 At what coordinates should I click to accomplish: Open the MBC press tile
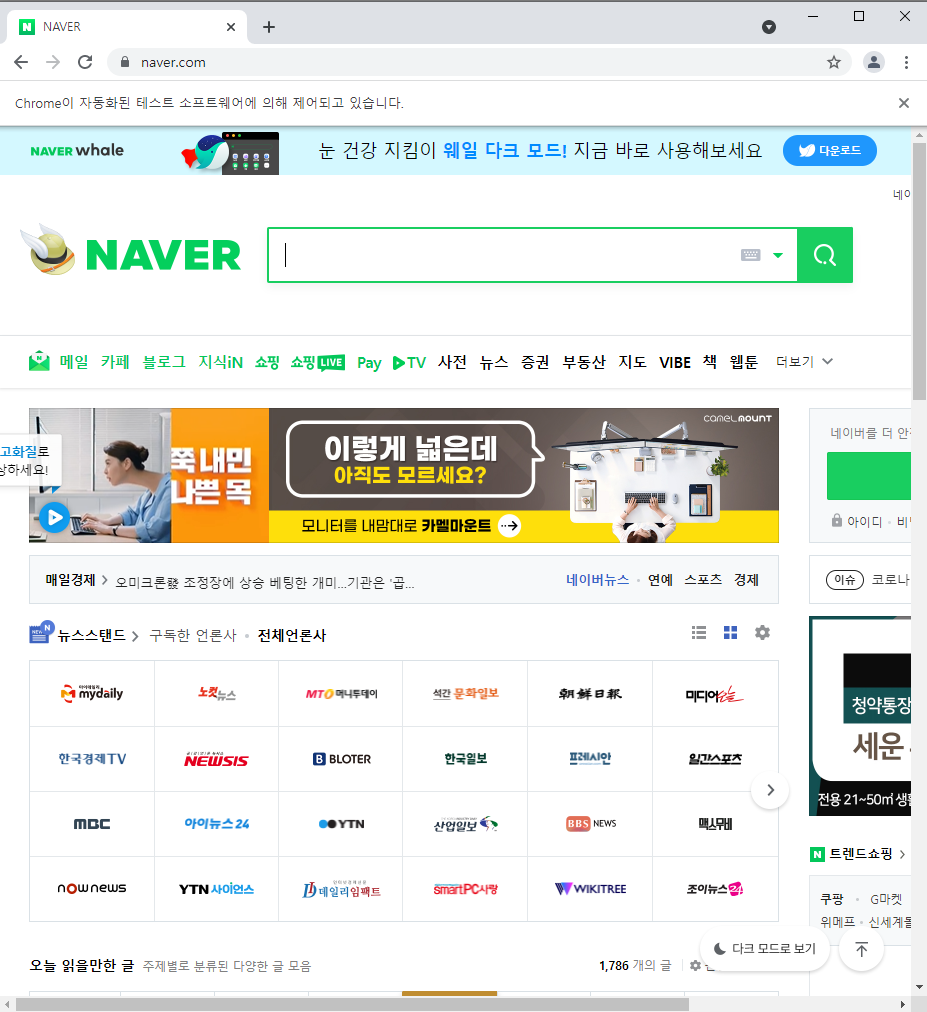tap(92, 824)
